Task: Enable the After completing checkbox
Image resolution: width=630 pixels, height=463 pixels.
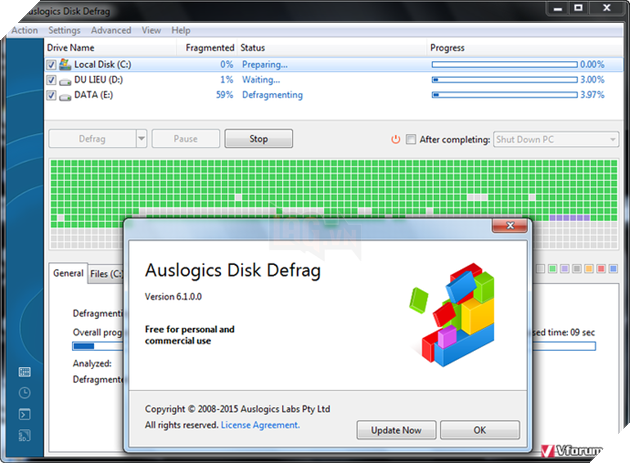Action: tap(411, 139)
